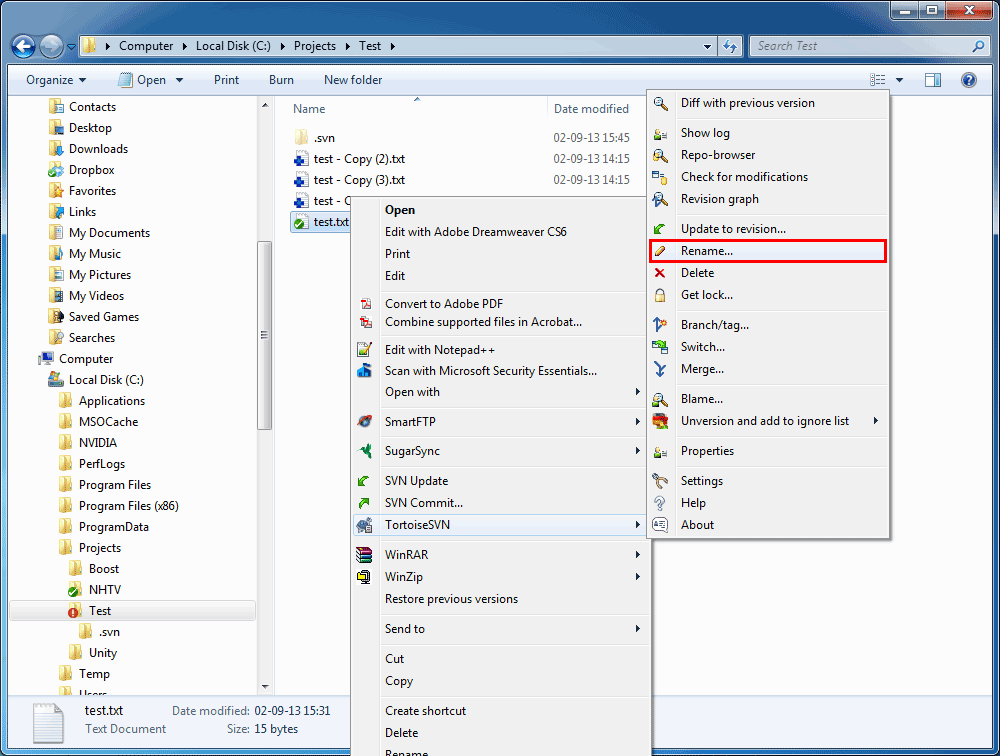This screenshot has width=1000, height=756.
Task: Click the navigation pane scrollbar thumb
Action: [264, 336]
